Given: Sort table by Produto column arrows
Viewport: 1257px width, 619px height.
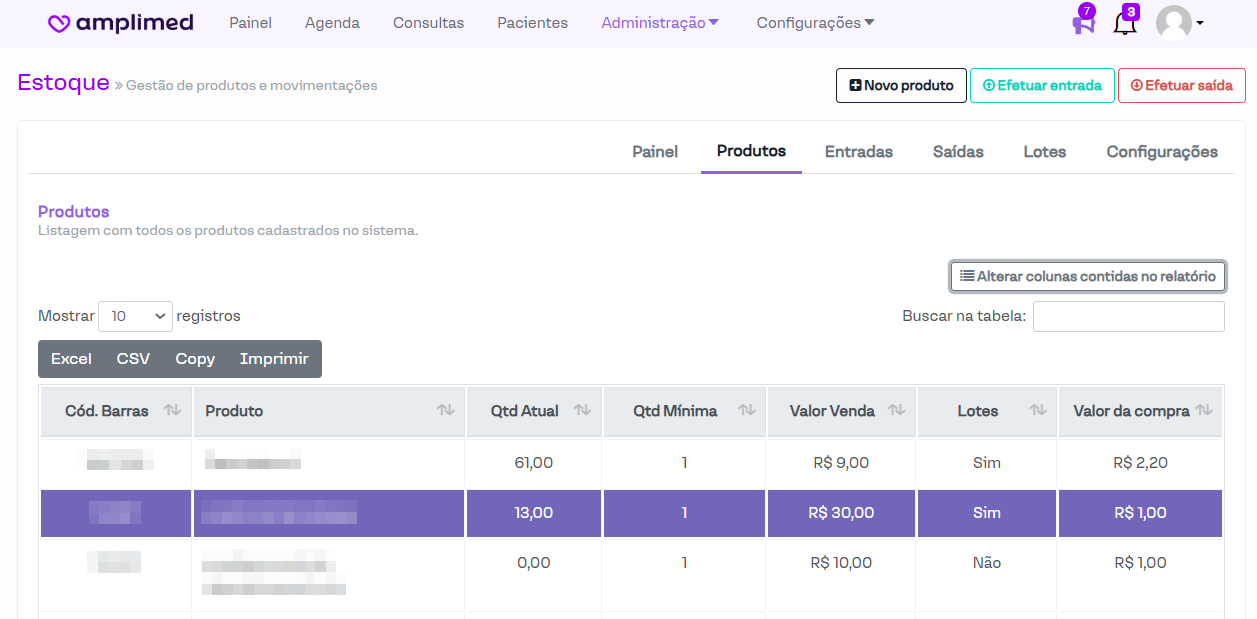Looking at the screenshot, I should pos(445,411).
